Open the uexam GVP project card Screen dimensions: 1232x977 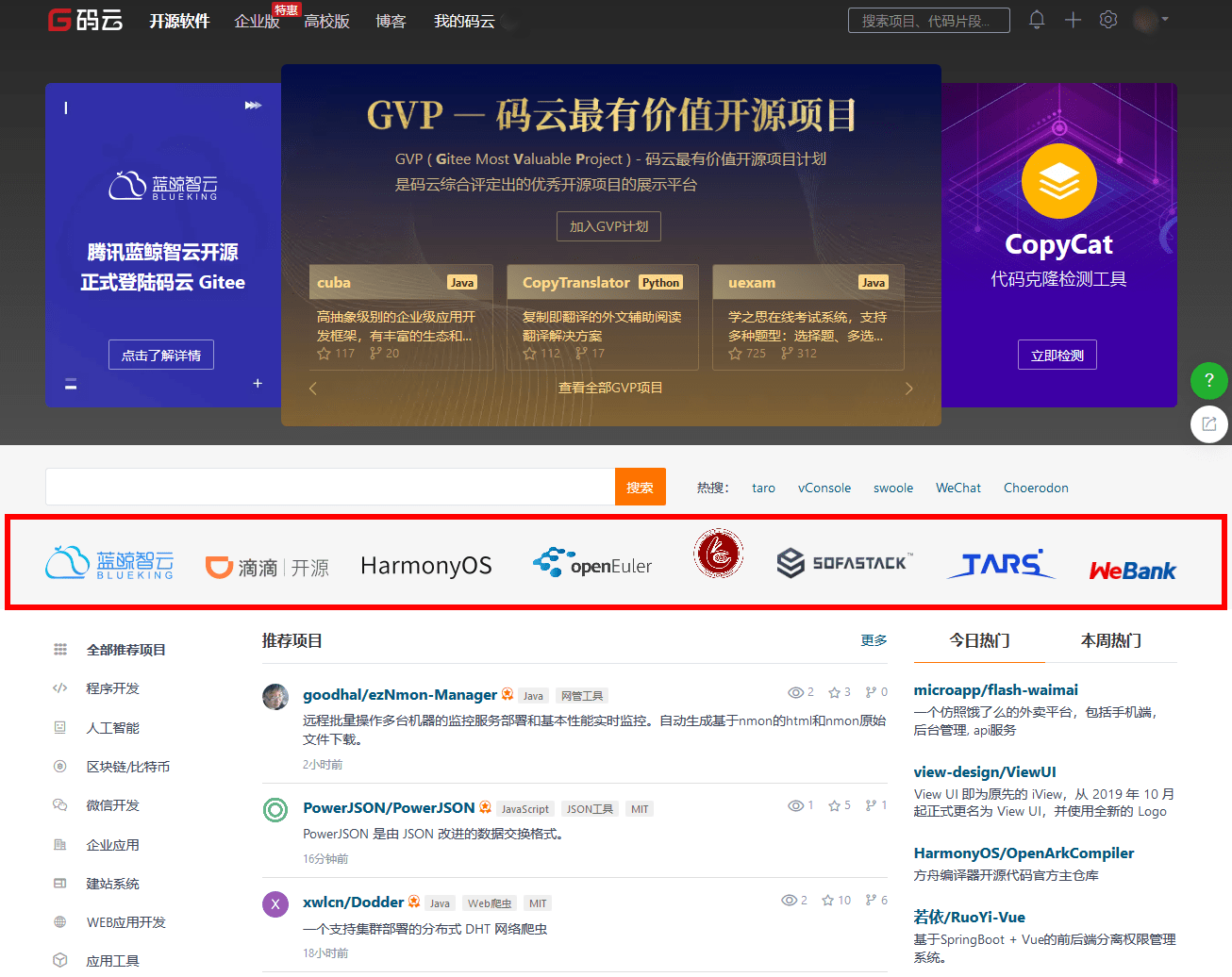coord(808,317)
